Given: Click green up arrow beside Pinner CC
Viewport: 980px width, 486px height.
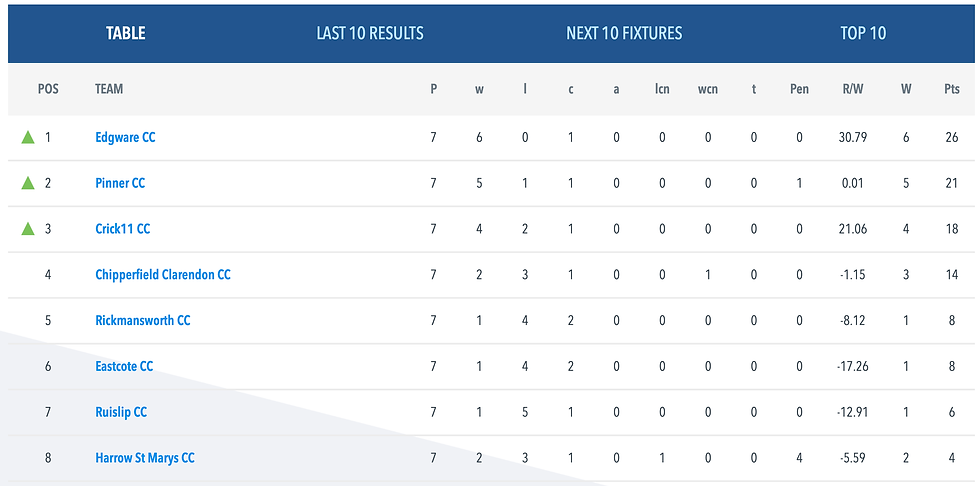Looking at the screenshot, I should pyautogui.click(x=28, y=183).
